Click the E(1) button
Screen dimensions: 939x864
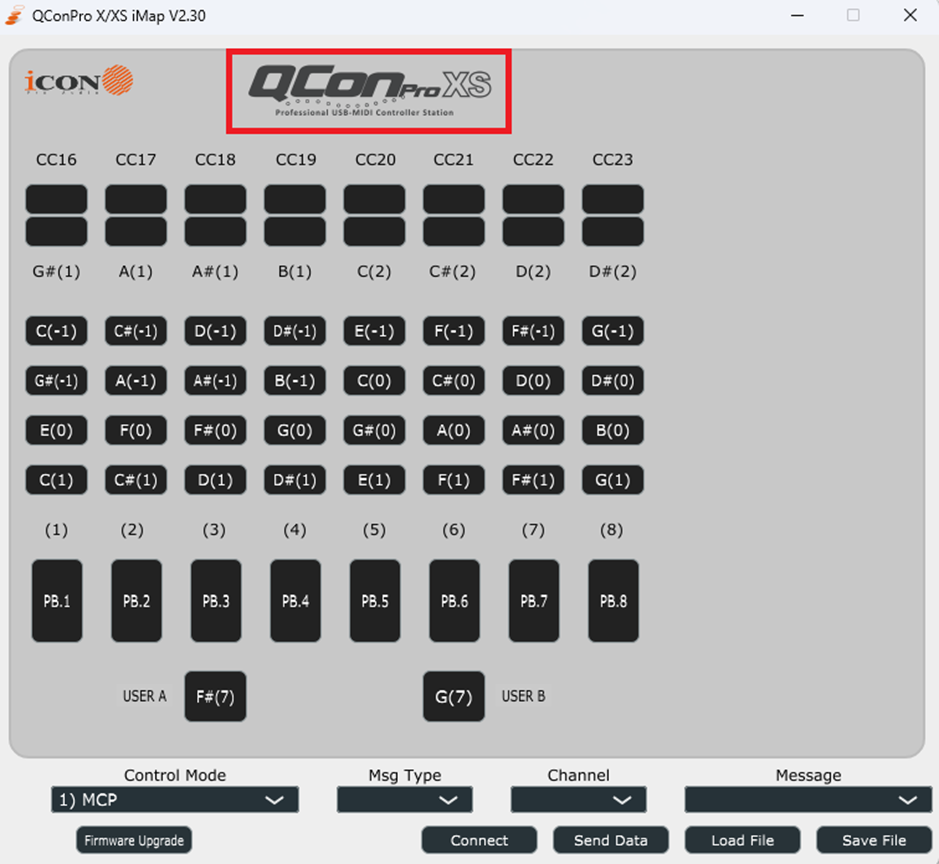click(x=374, y=480)
